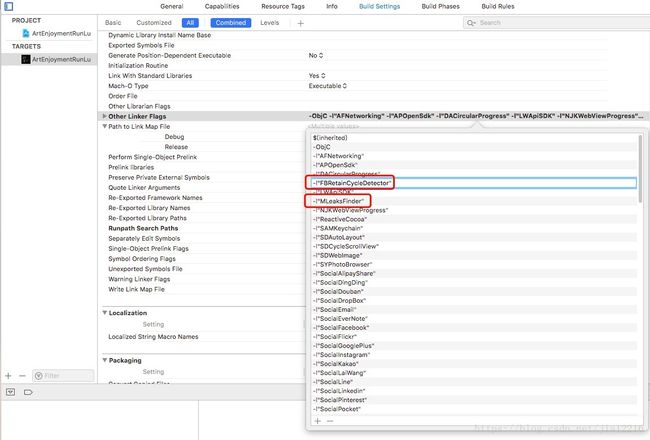
Task: Switch to the Combined view
Action: (228, 22)
